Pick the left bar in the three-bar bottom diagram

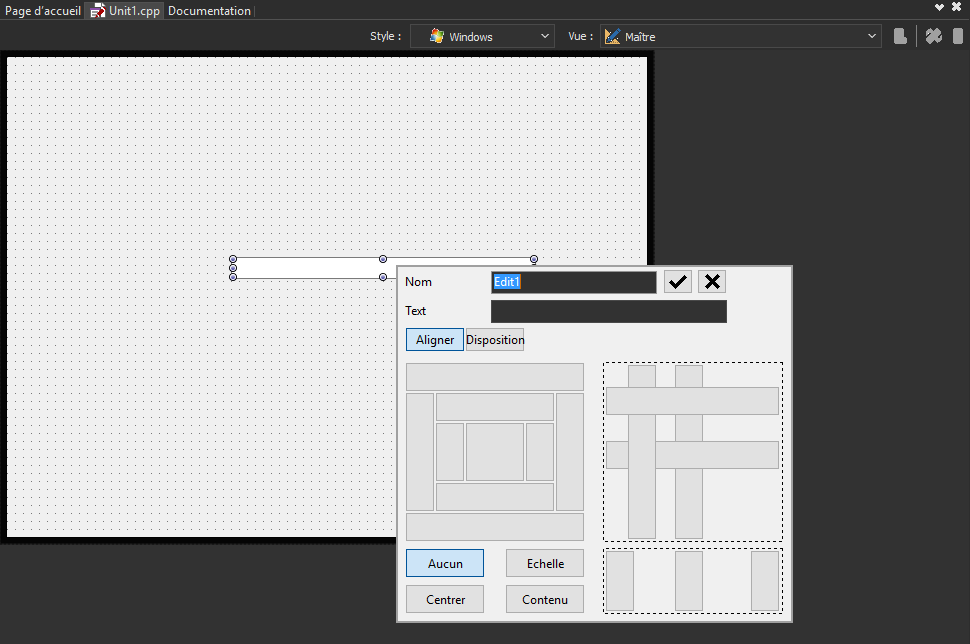coord(620,581)
